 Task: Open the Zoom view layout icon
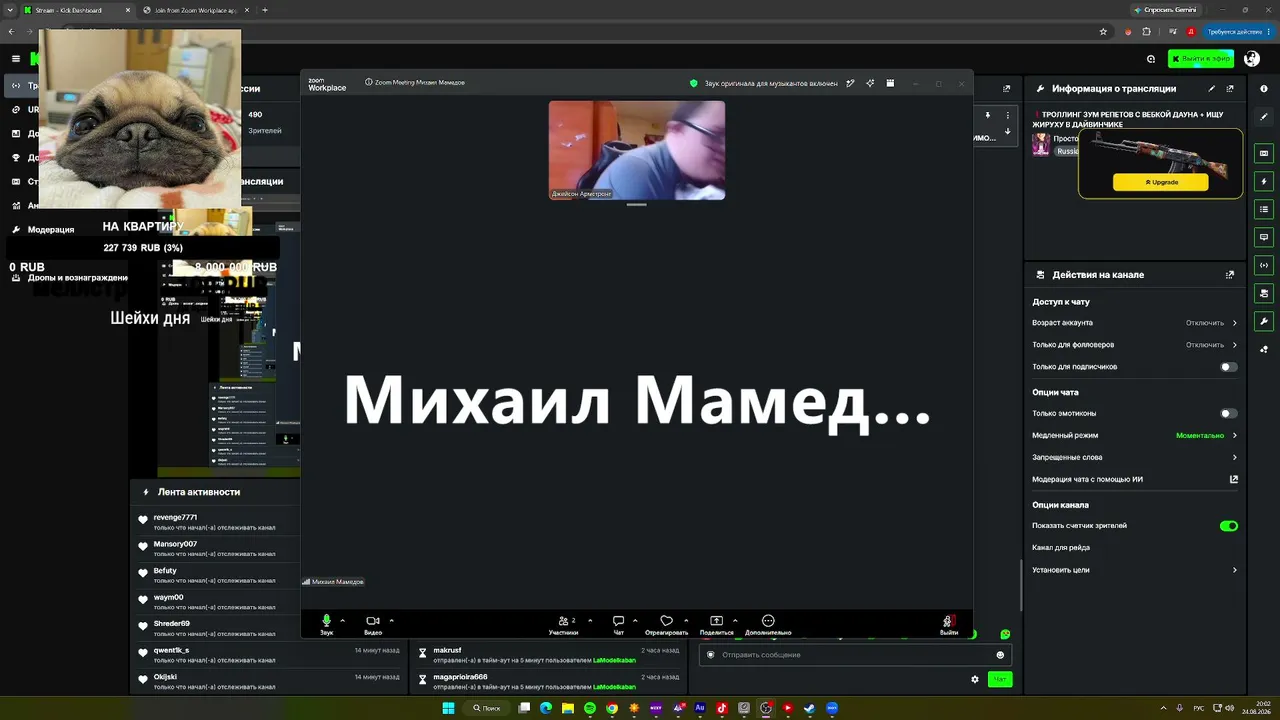coord(890,83)
